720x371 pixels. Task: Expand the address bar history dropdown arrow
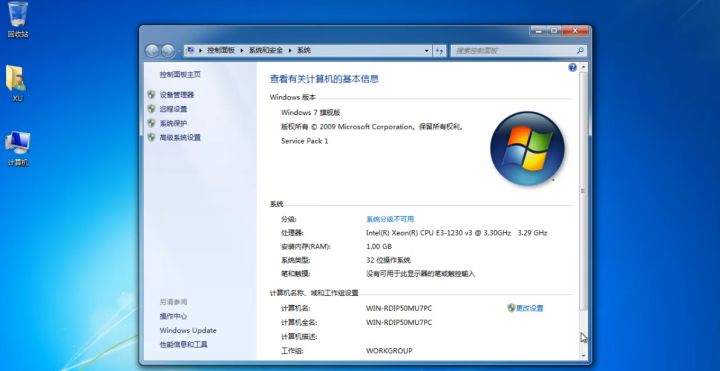[427, 51]
